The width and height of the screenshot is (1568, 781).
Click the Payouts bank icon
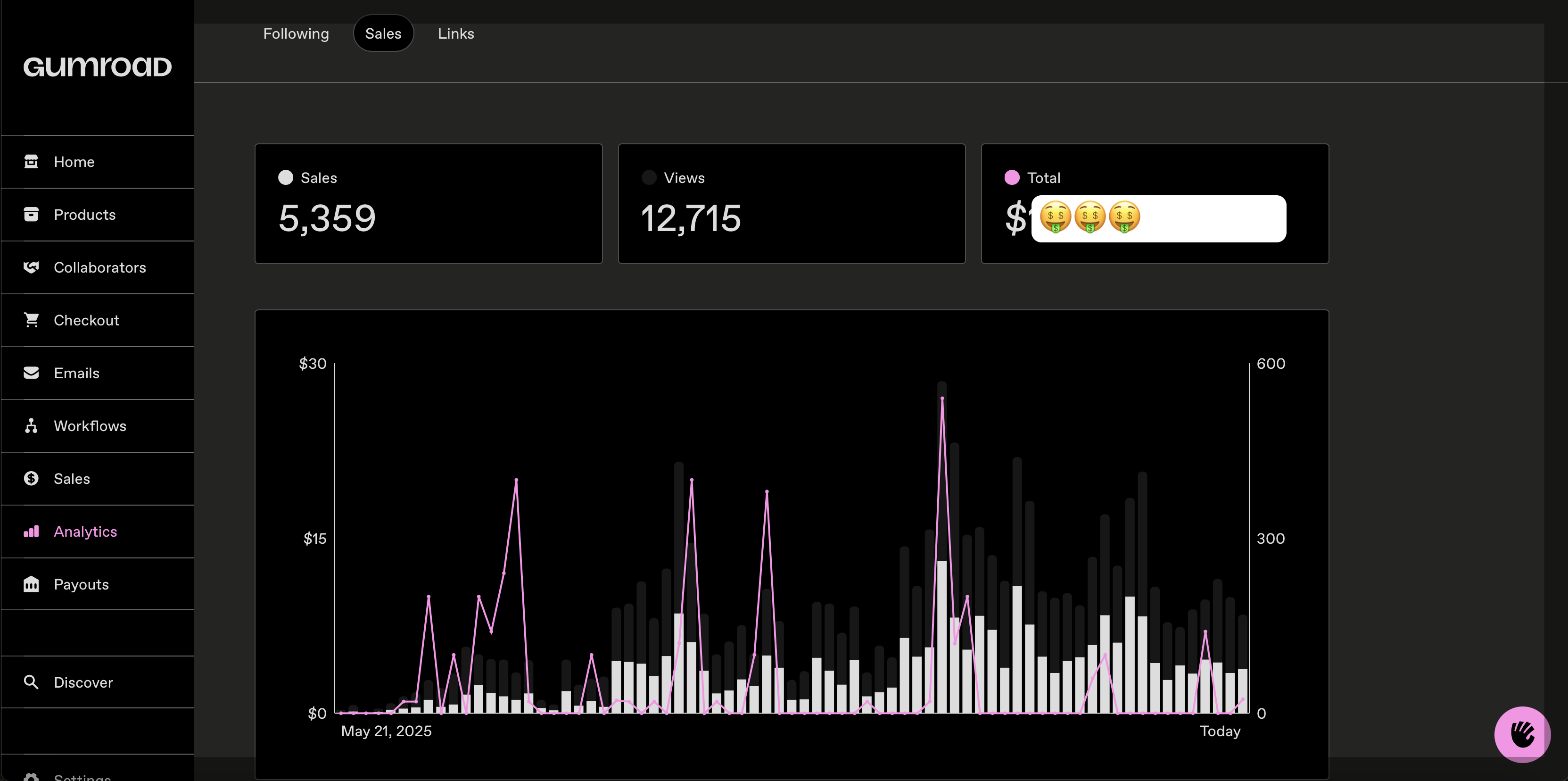coord(31,584)
